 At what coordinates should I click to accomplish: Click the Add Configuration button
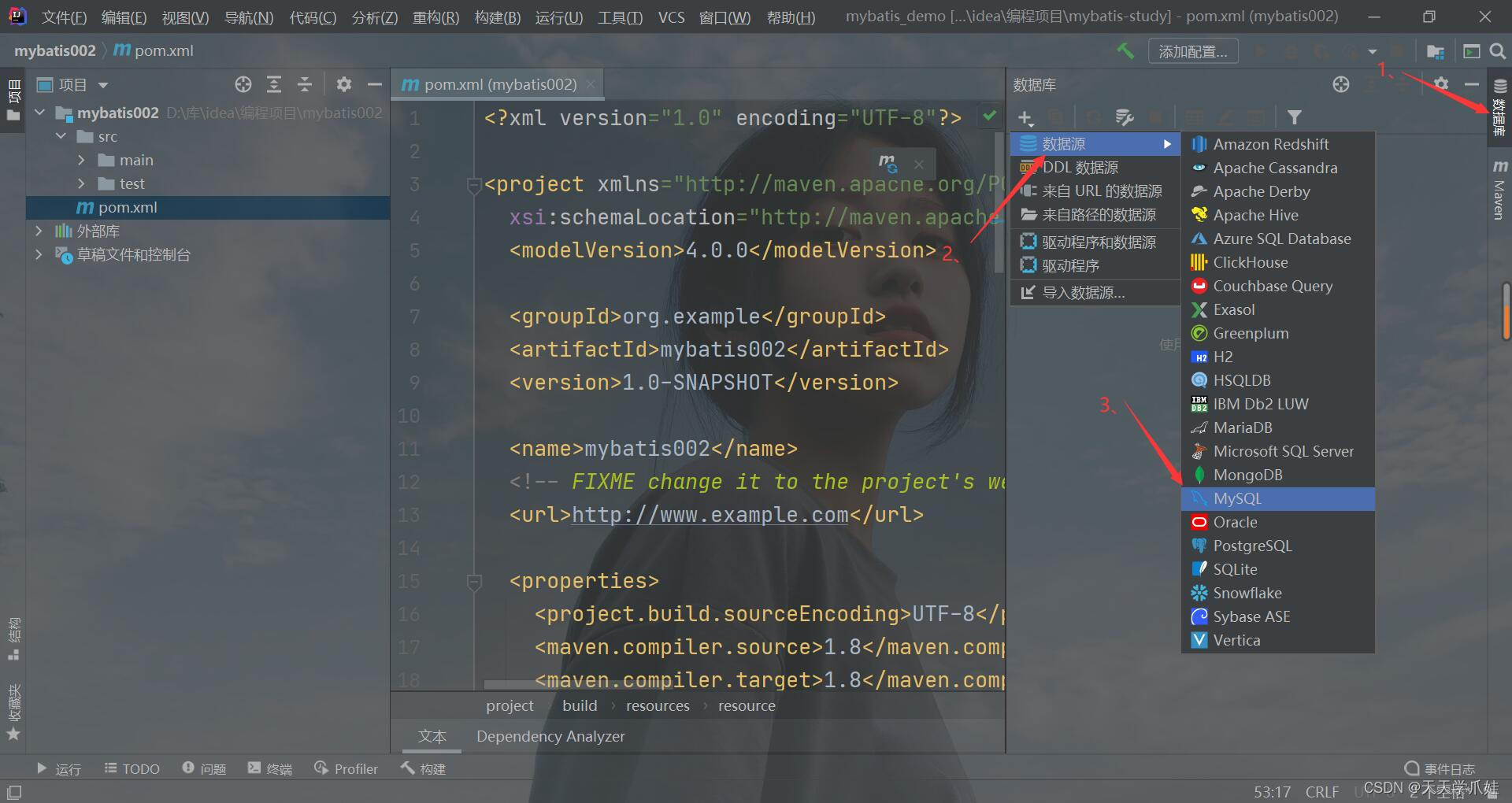point(1193,51)
